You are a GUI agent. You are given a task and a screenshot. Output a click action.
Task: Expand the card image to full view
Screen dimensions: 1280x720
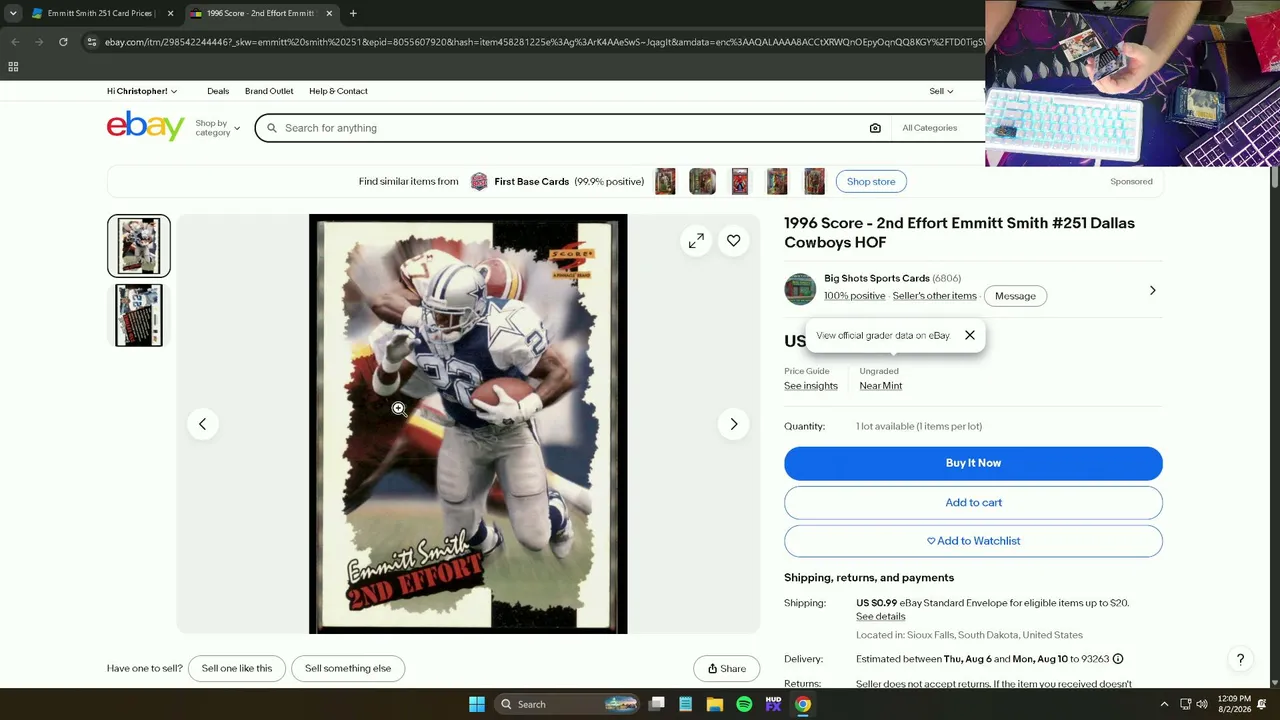696,241
